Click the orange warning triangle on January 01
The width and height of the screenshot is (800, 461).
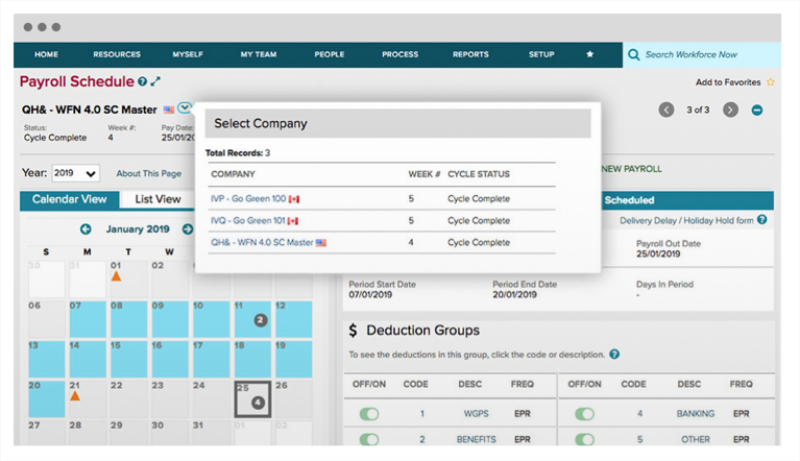[x=116, y=276]
